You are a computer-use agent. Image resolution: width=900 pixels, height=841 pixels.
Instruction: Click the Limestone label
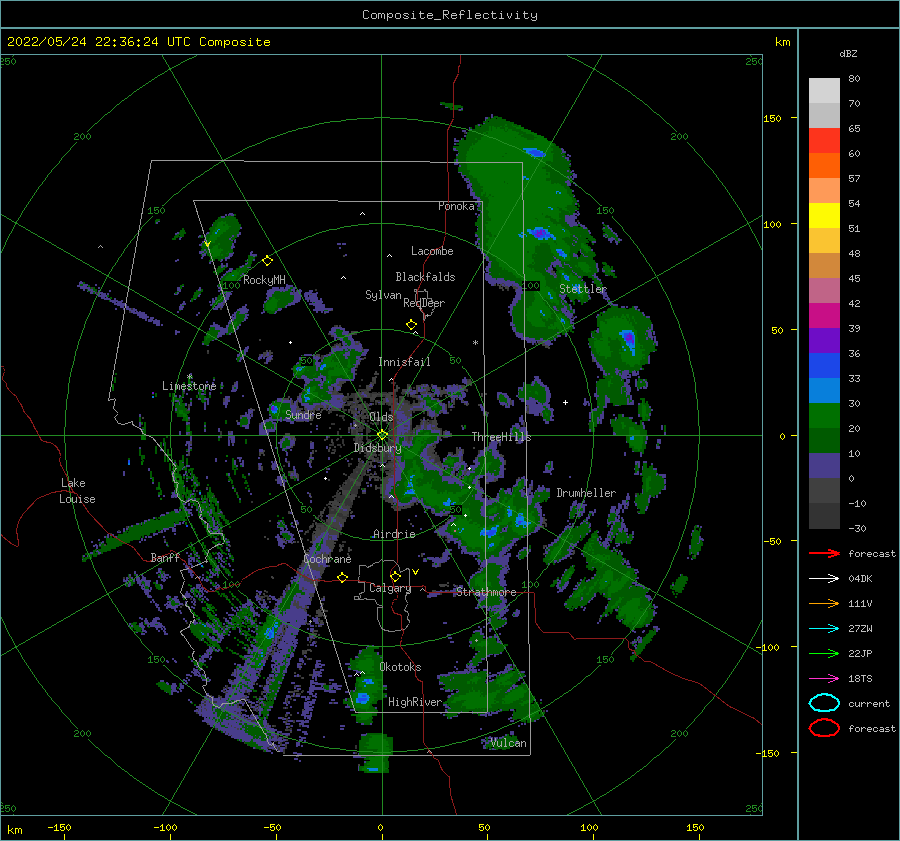[x=189, y=386]
